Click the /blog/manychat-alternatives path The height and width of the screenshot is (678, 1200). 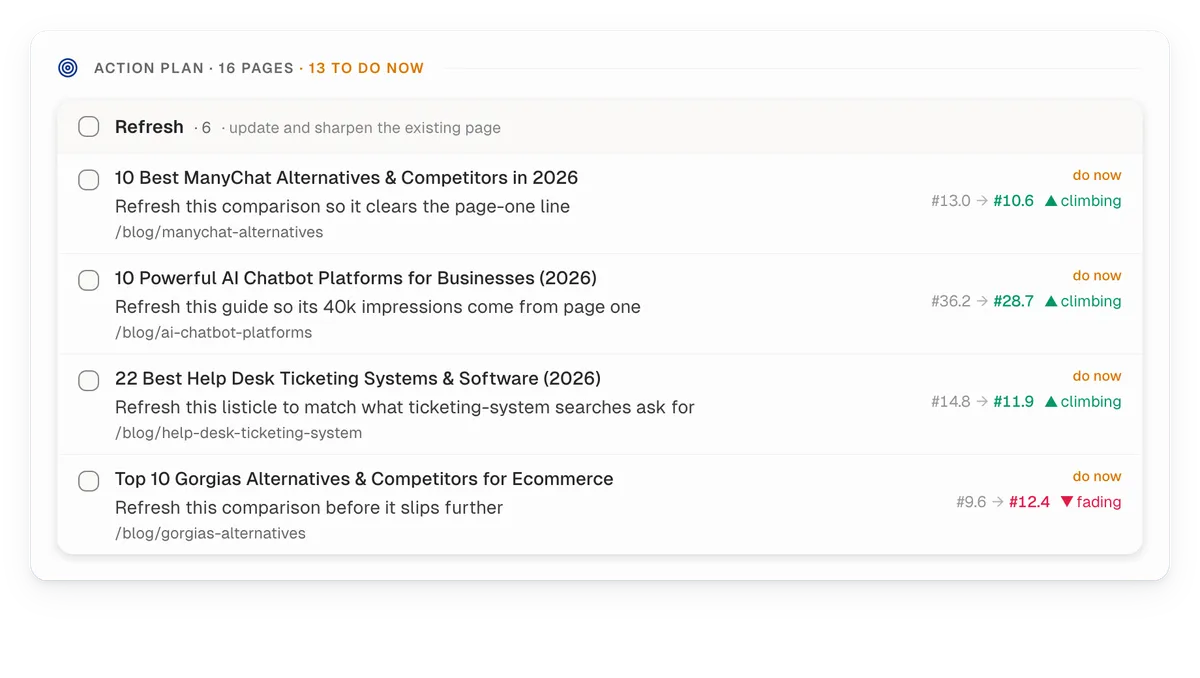(219, 232)
